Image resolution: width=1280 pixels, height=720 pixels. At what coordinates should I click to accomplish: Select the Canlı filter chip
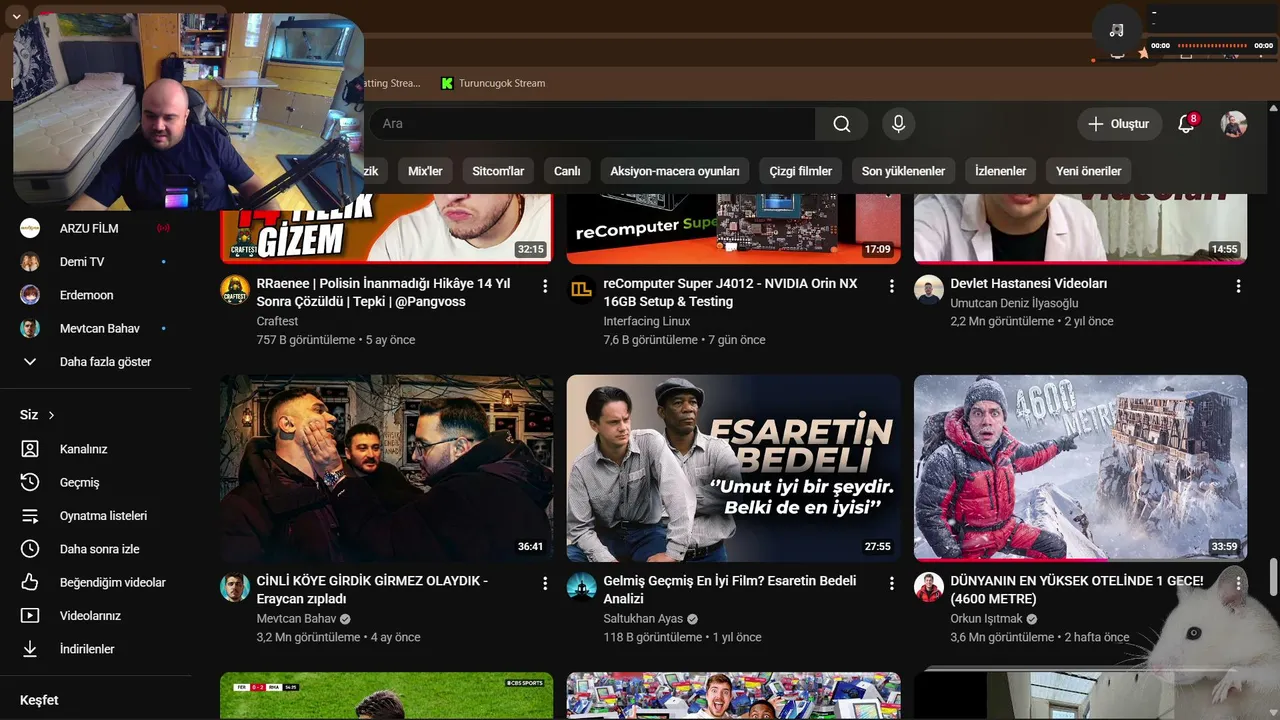coord(567,171)
